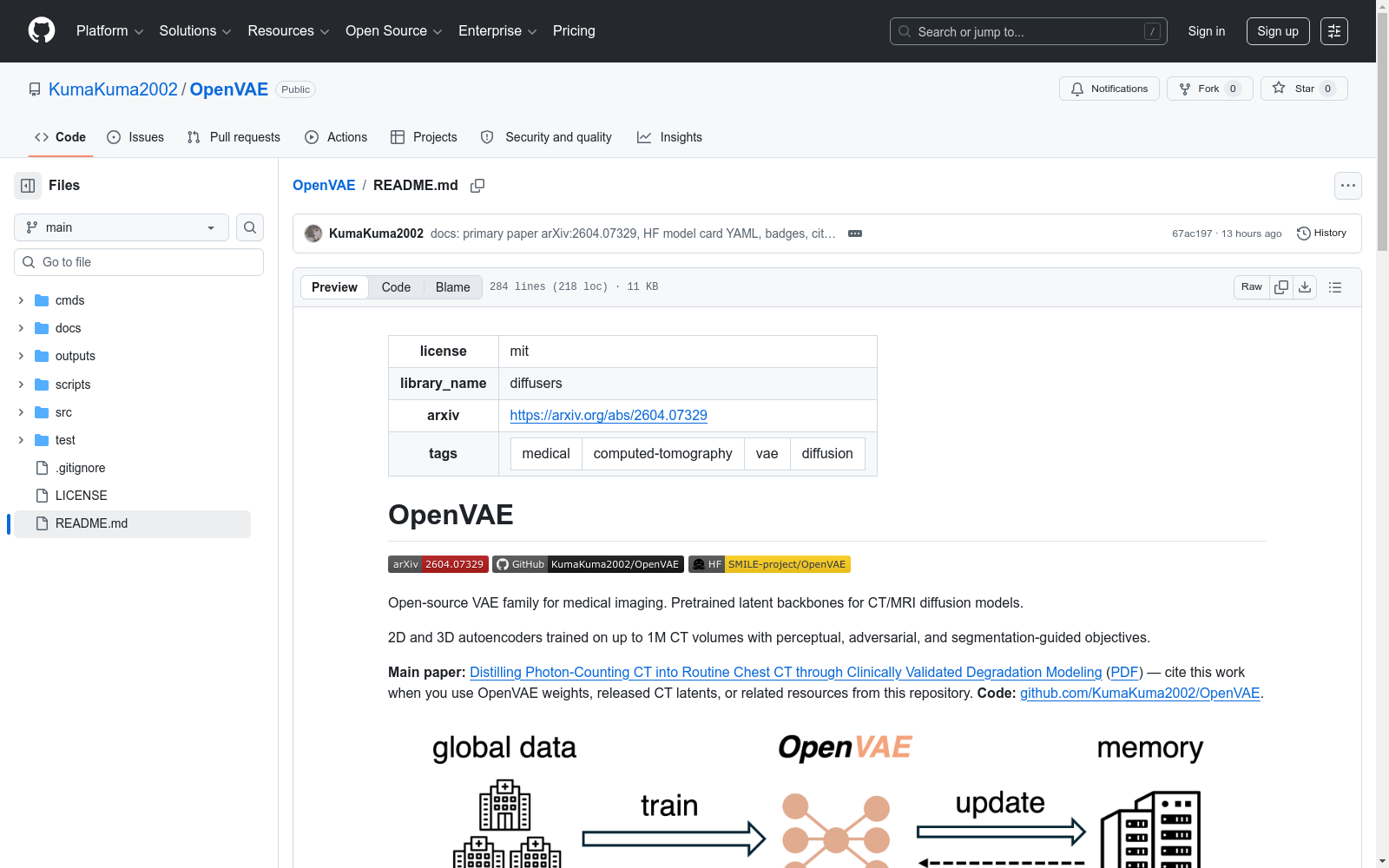Image resolution: width=1389 pixels, height=868 pixels.
Task: Download the raw README file
Action: click(1305, 287)
